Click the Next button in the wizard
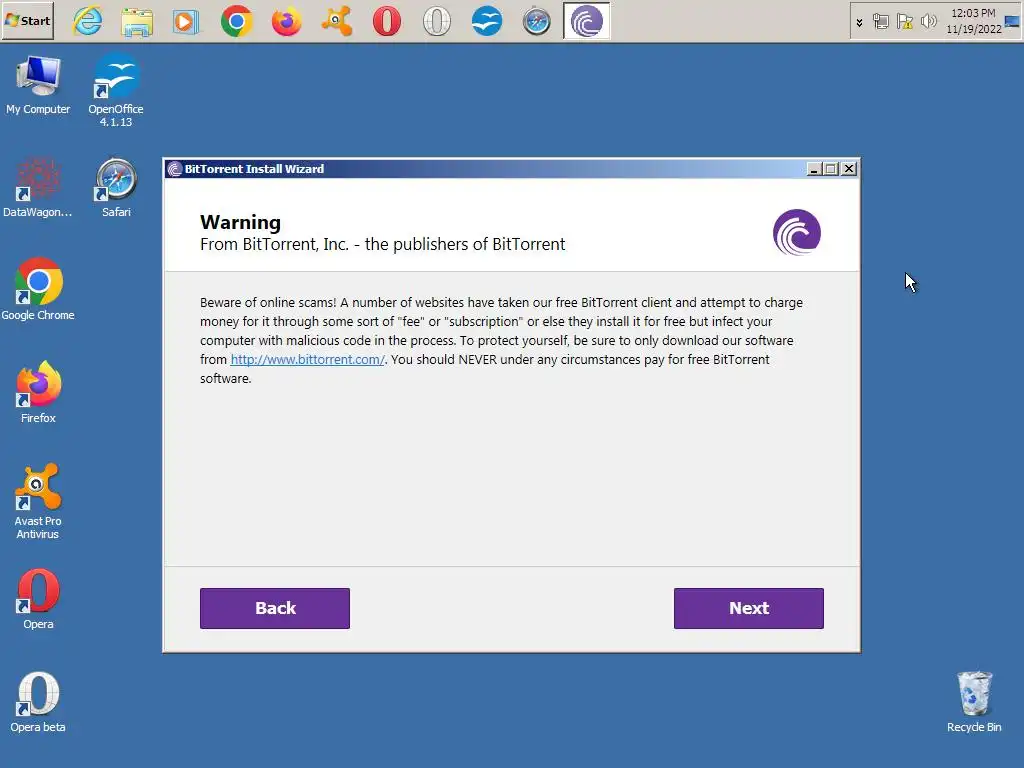The image size is (1024, 768). 748,608
